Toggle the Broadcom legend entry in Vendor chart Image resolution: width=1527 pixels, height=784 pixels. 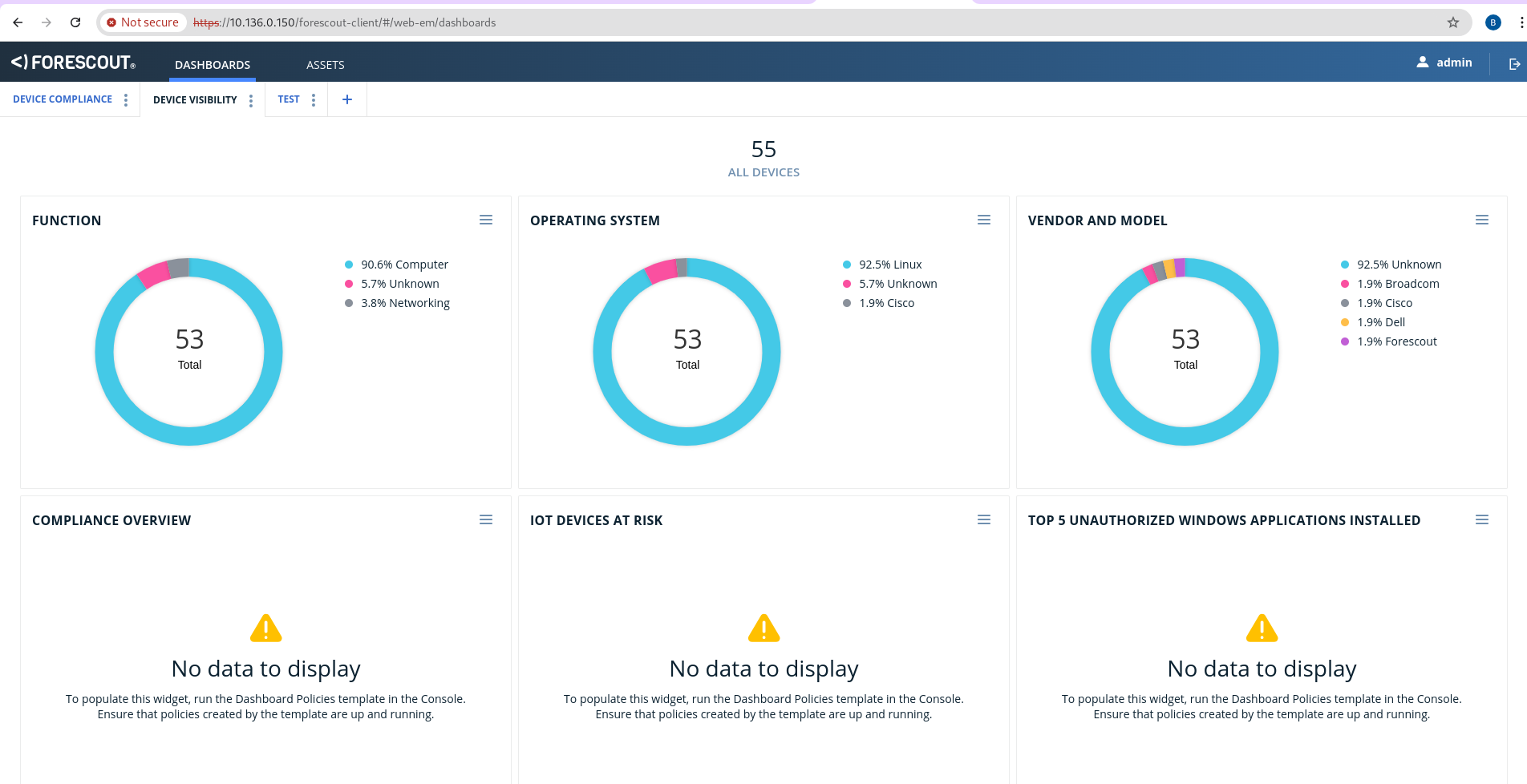pyautogui.click(x=1397, y=284)
